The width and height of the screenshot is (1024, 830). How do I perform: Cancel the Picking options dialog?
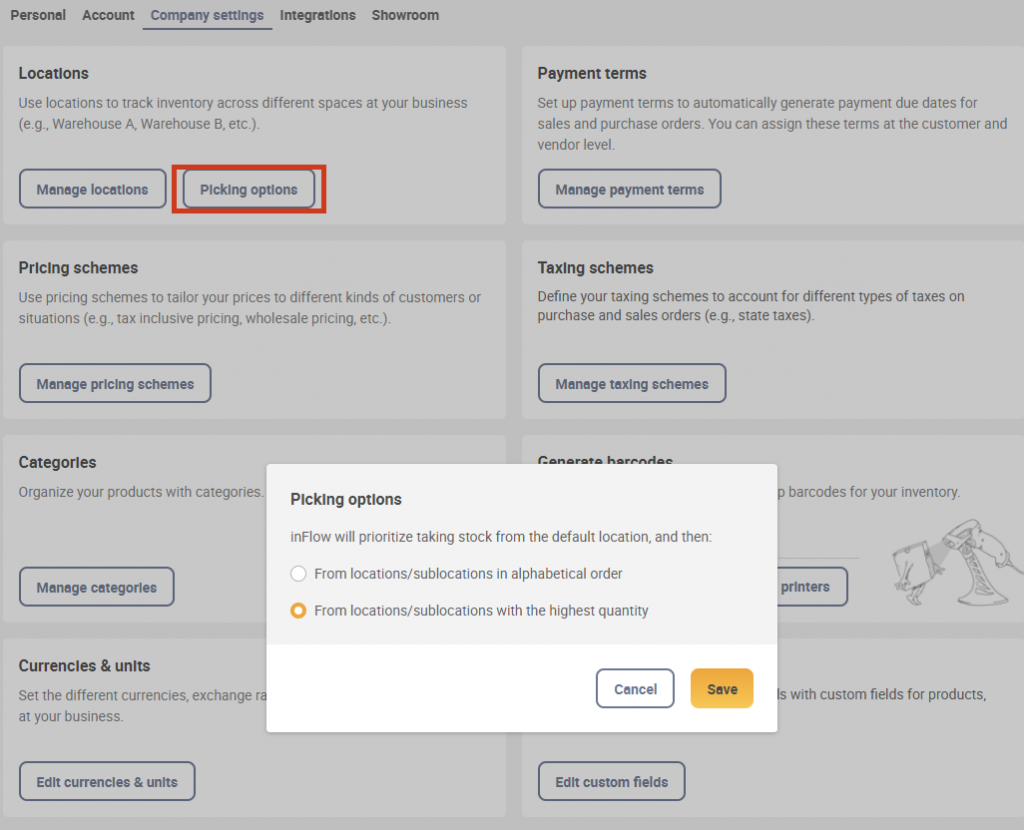click(635, 688)
